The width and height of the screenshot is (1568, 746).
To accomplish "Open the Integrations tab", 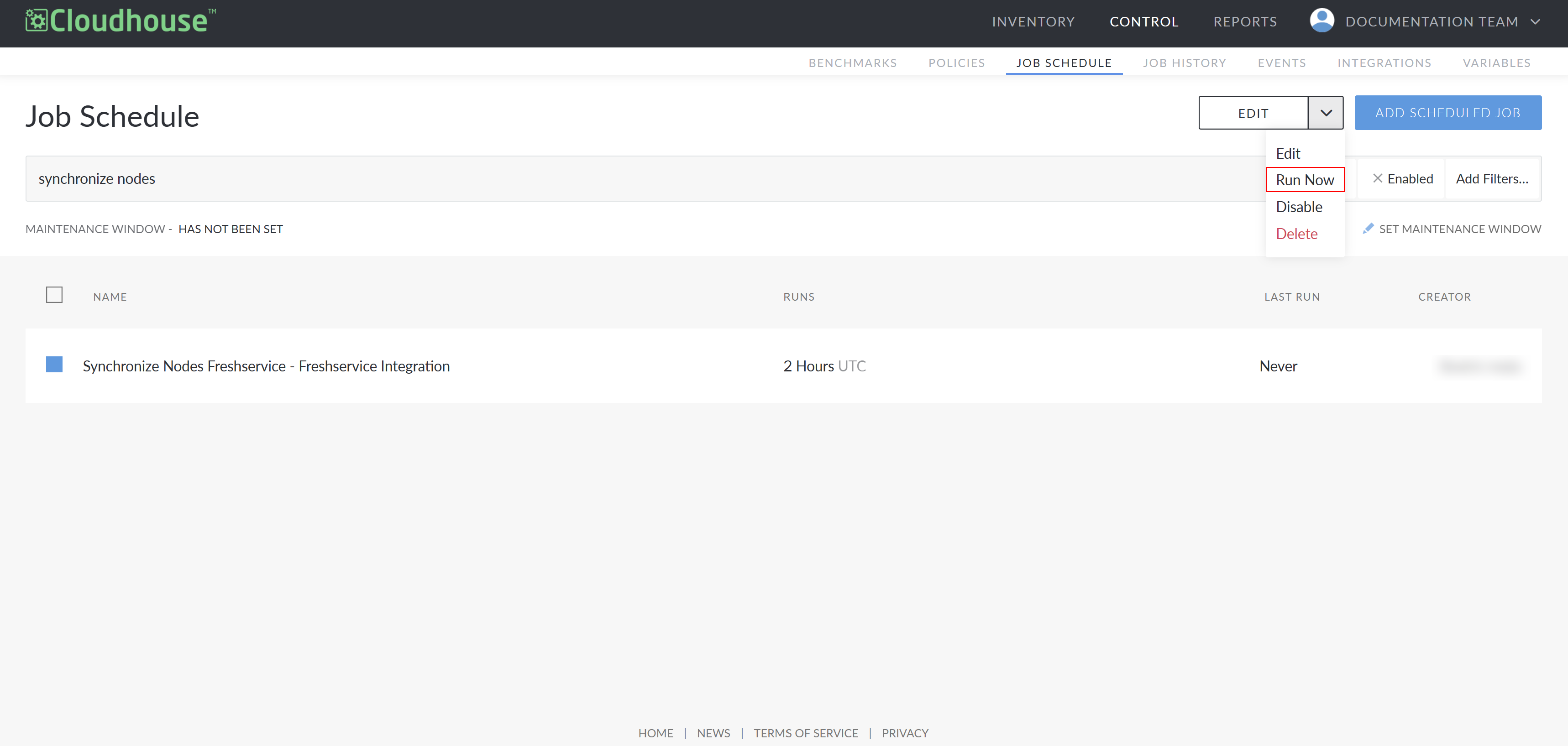I will tap(1384, 63).
